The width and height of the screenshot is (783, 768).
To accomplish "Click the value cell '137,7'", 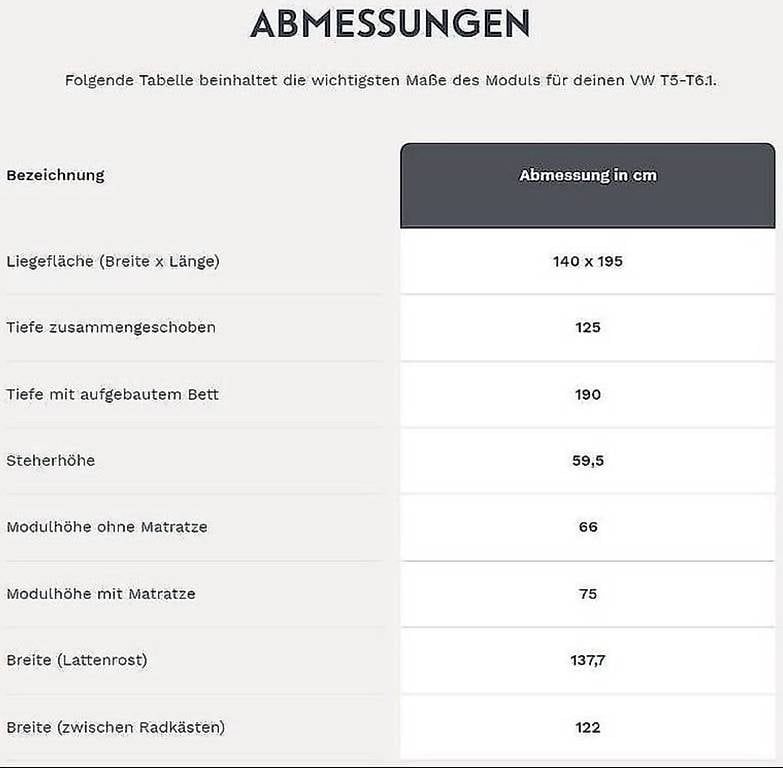I will point(588,660).
